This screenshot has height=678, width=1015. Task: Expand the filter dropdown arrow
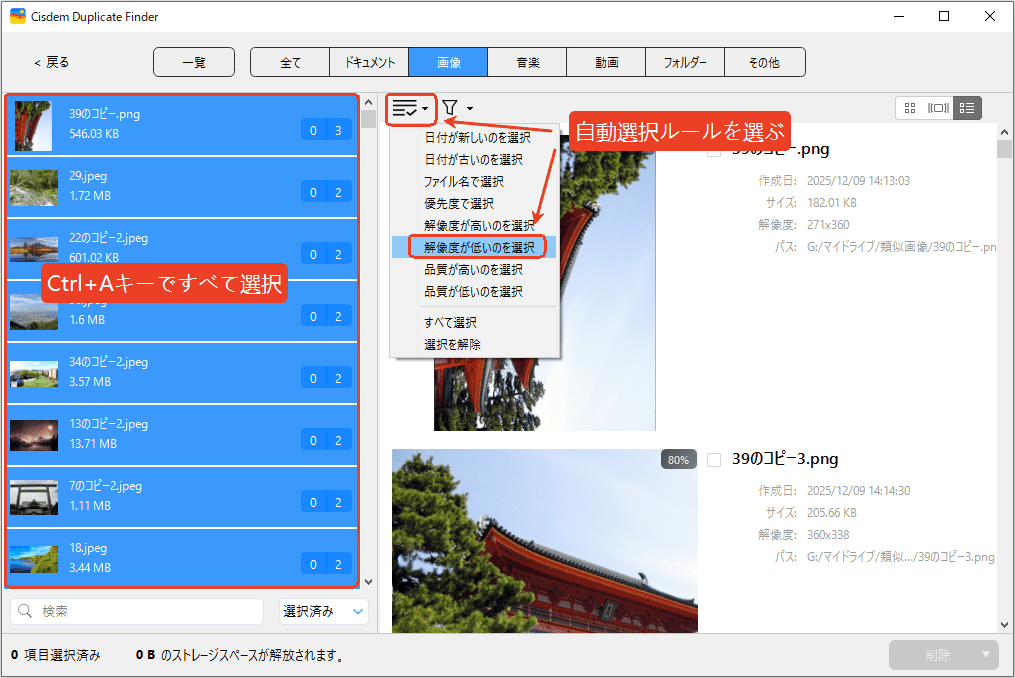pos(470,108)
